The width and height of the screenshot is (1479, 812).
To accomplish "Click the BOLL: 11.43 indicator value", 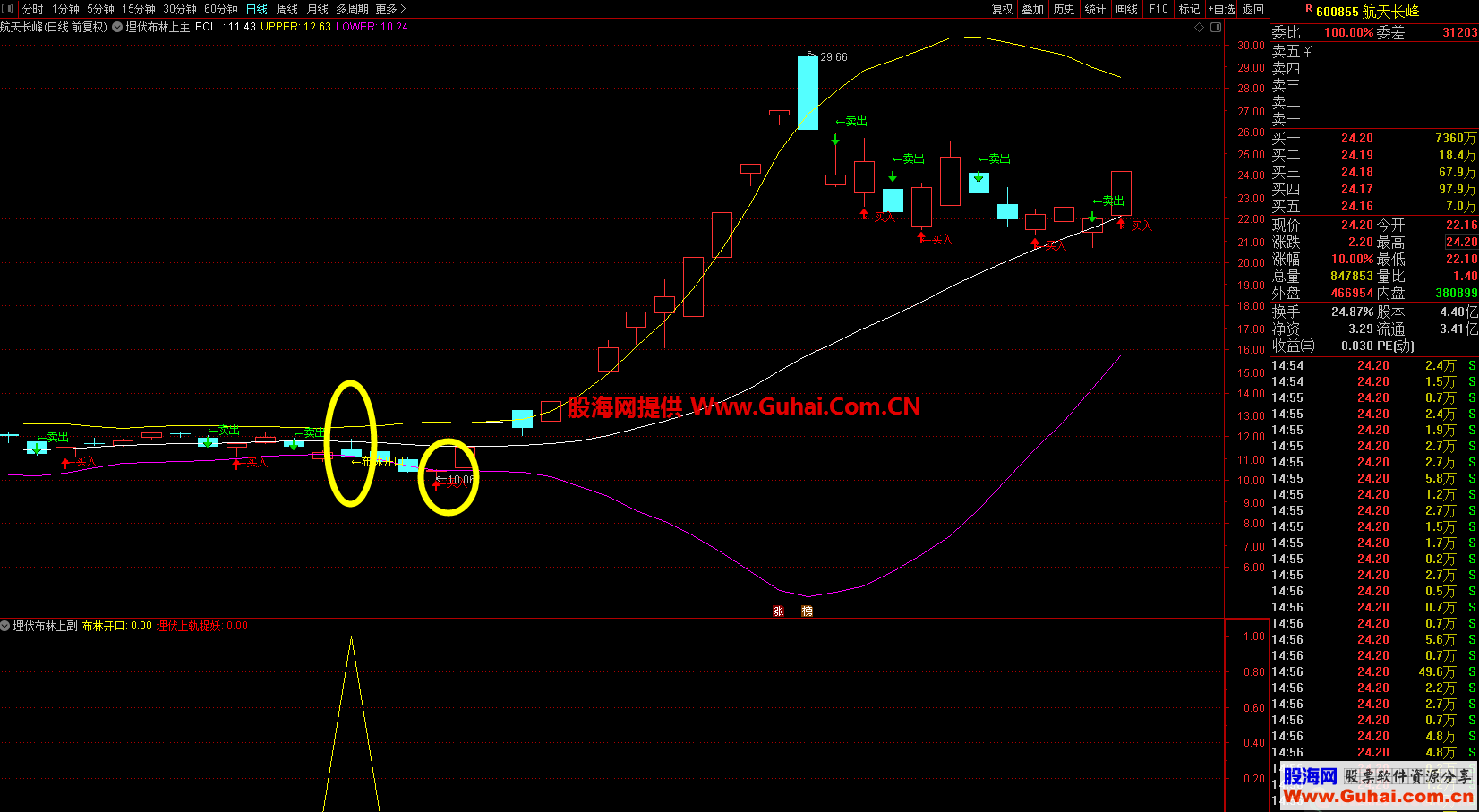I will (225, 27).
